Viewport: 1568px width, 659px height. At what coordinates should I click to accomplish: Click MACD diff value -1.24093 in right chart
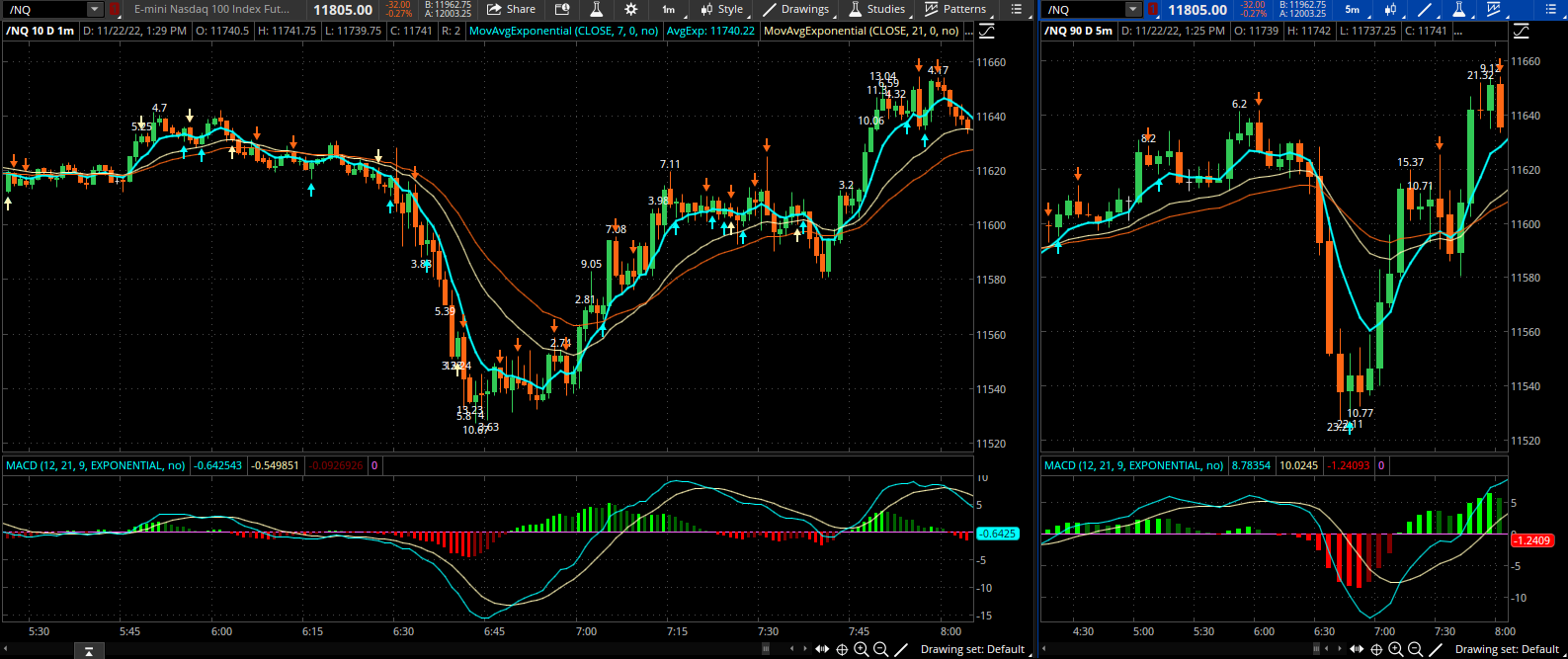(x=1350, y=465)
